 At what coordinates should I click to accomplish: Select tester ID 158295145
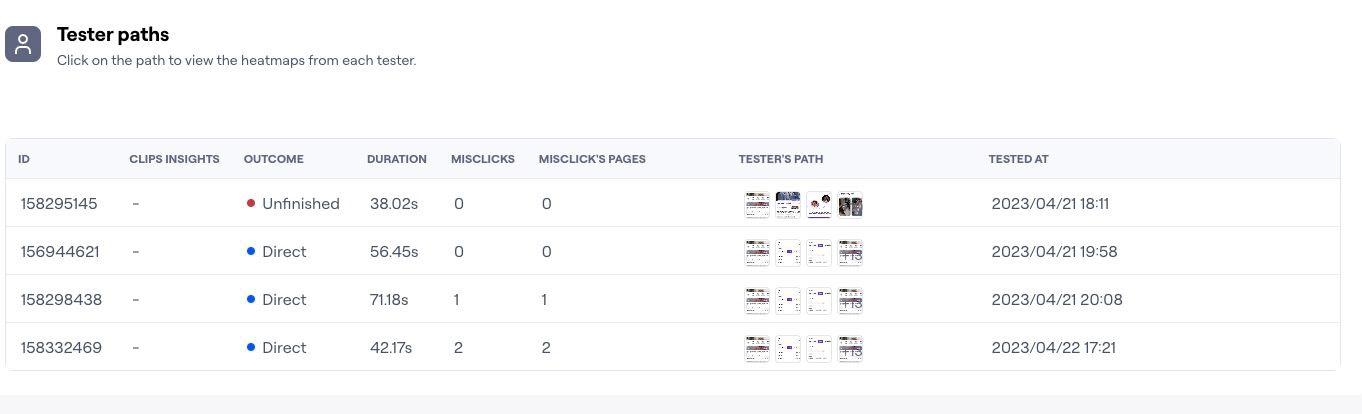pos(59,204)
